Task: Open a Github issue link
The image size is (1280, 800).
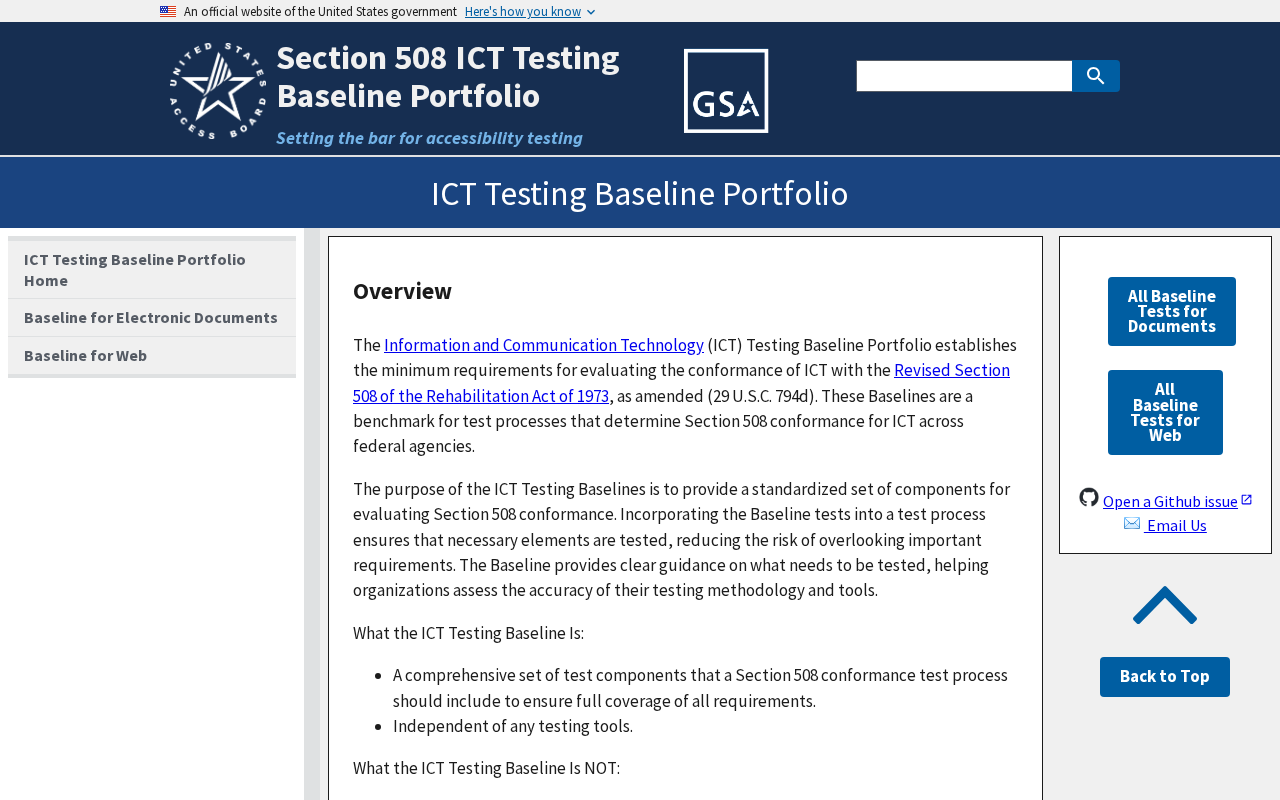Action: 1170,502
